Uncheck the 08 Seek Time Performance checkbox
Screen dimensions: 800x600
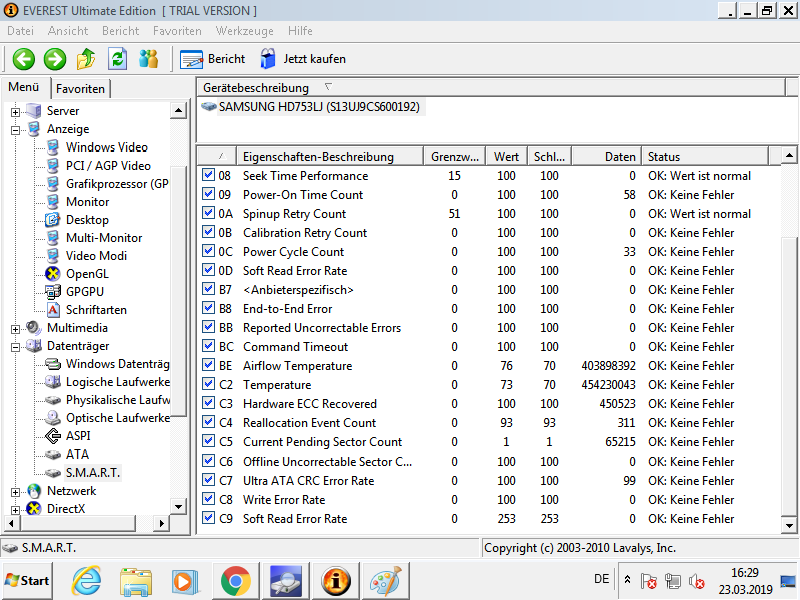pos(208,175)
